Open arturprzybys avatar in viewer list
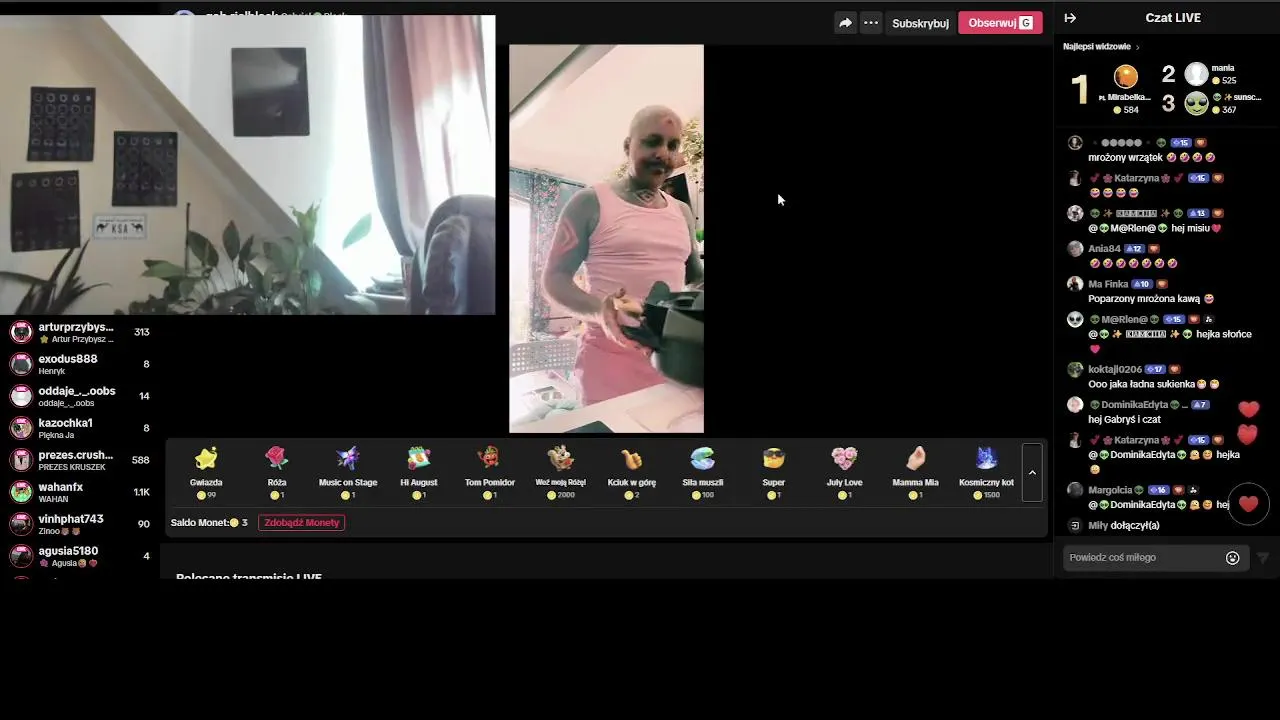The height and width of the screenshot is (720, 1280). pos(21,332)
